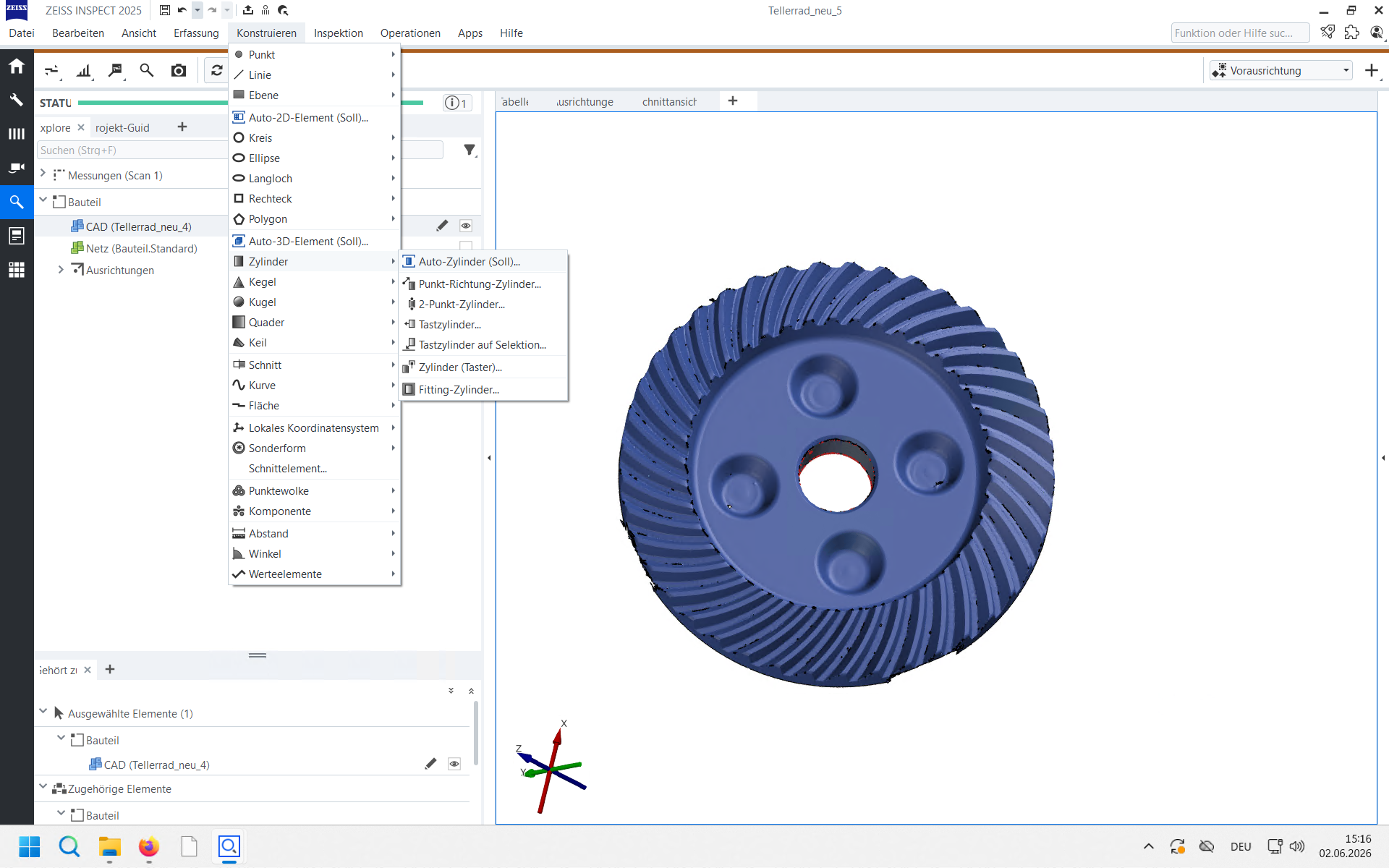Image resolution: width=1389 pixels, height=868 pixels.
Task: Select the magnifier inspection workspace icon
Action: tap(17, 202)
